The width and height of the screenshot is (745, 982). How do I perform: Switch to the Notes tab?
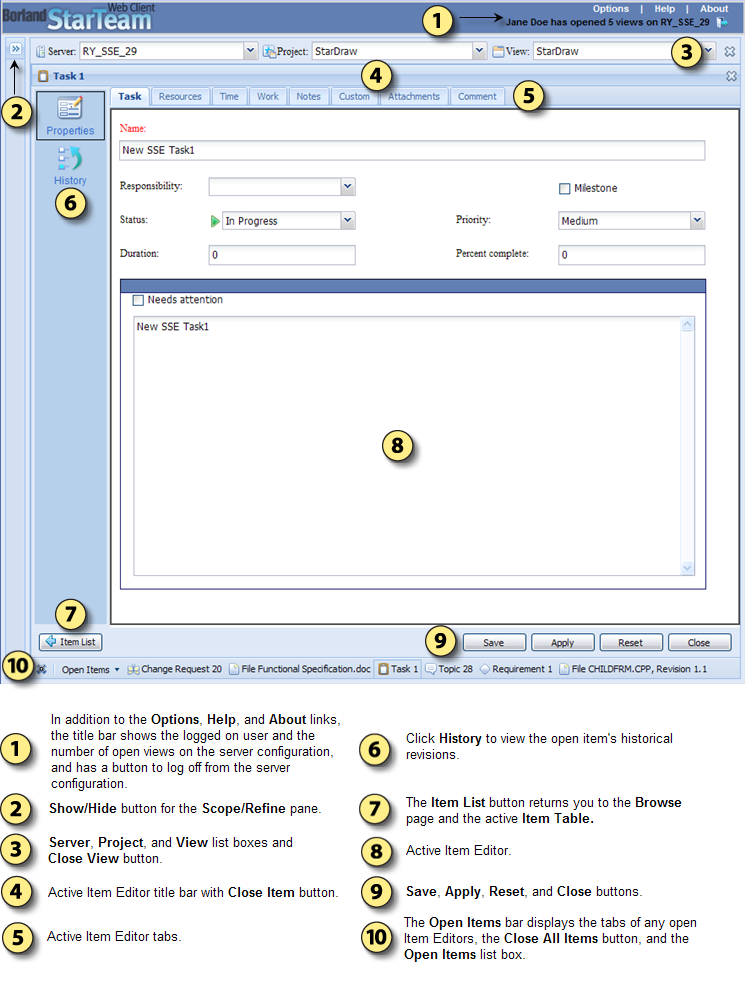309,97
